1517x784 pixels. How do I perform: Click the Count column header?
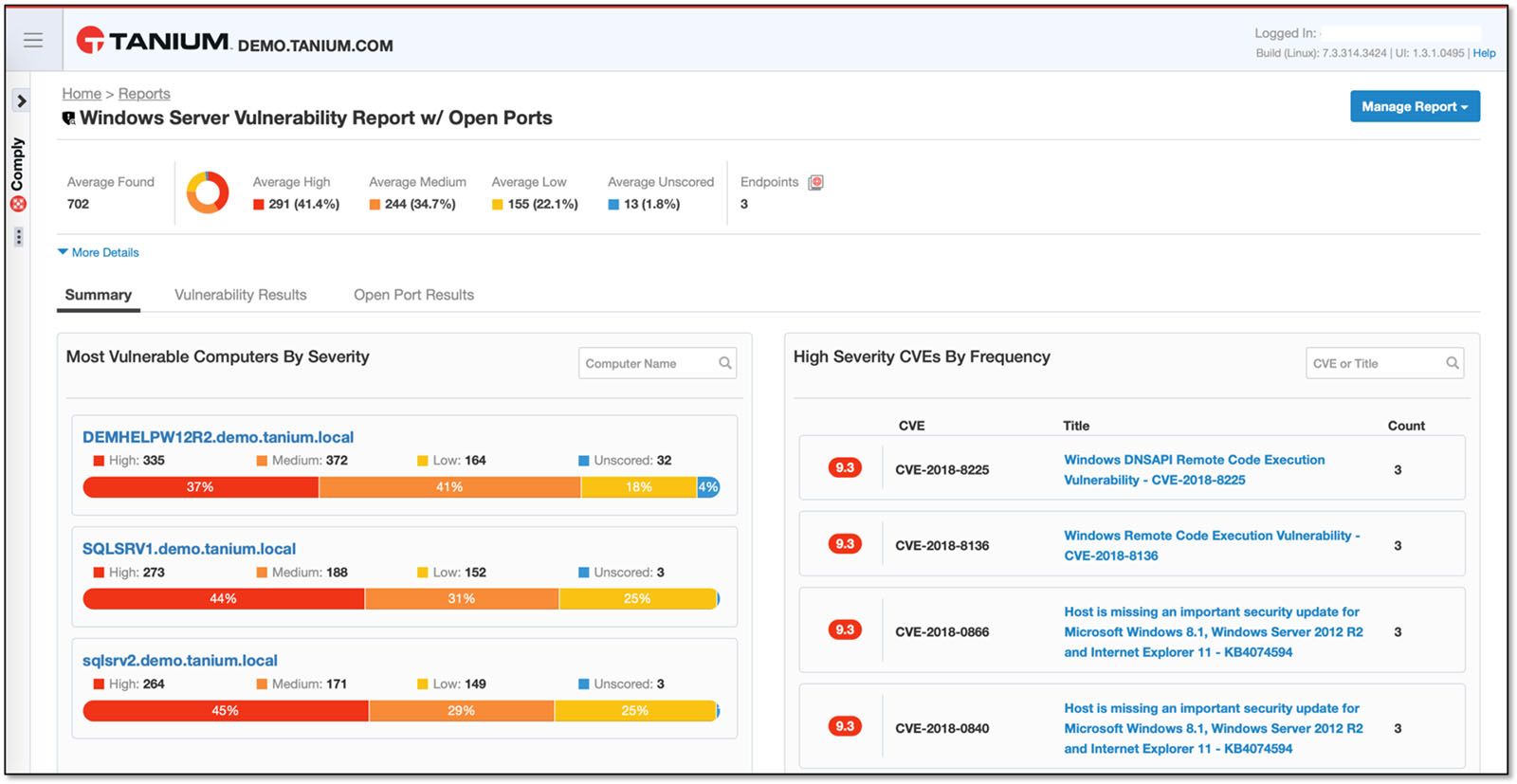(1406, 426)
